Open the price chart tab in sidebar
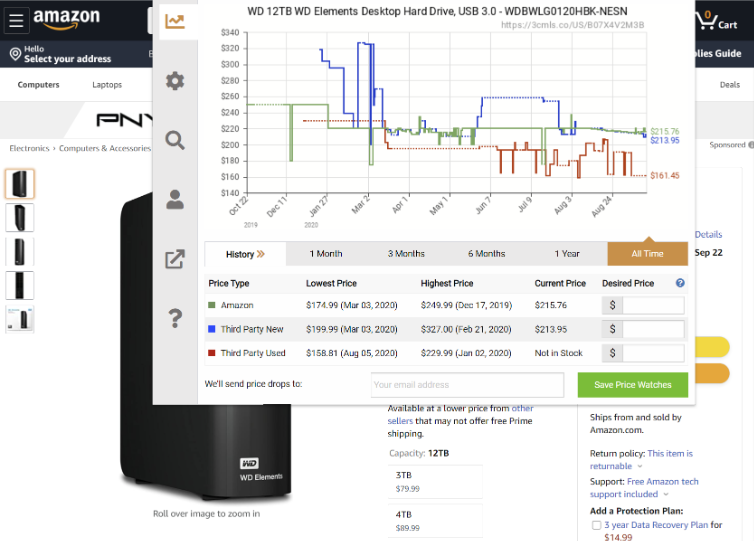754x541 pixels. [x=175, y=21]
